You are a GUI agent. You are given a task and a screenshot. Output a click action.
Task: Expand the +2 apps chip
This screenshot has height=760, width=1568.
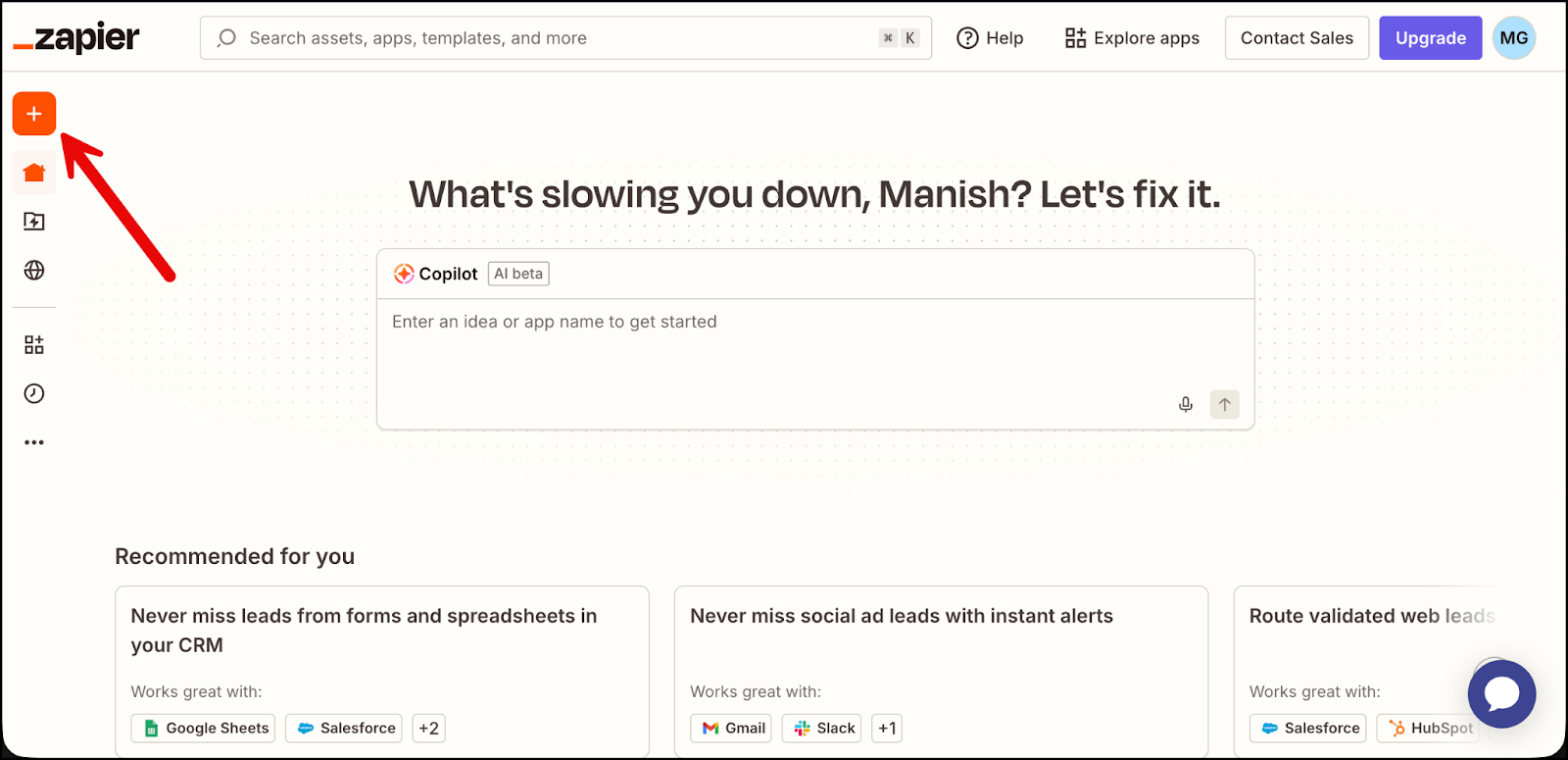[429, 729]
